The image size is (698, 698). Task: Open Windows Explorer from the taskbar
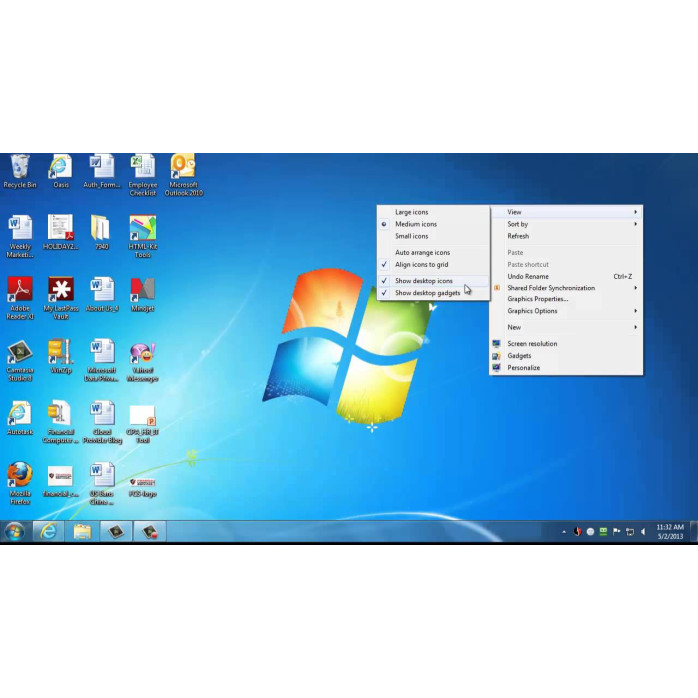[82, 532]
